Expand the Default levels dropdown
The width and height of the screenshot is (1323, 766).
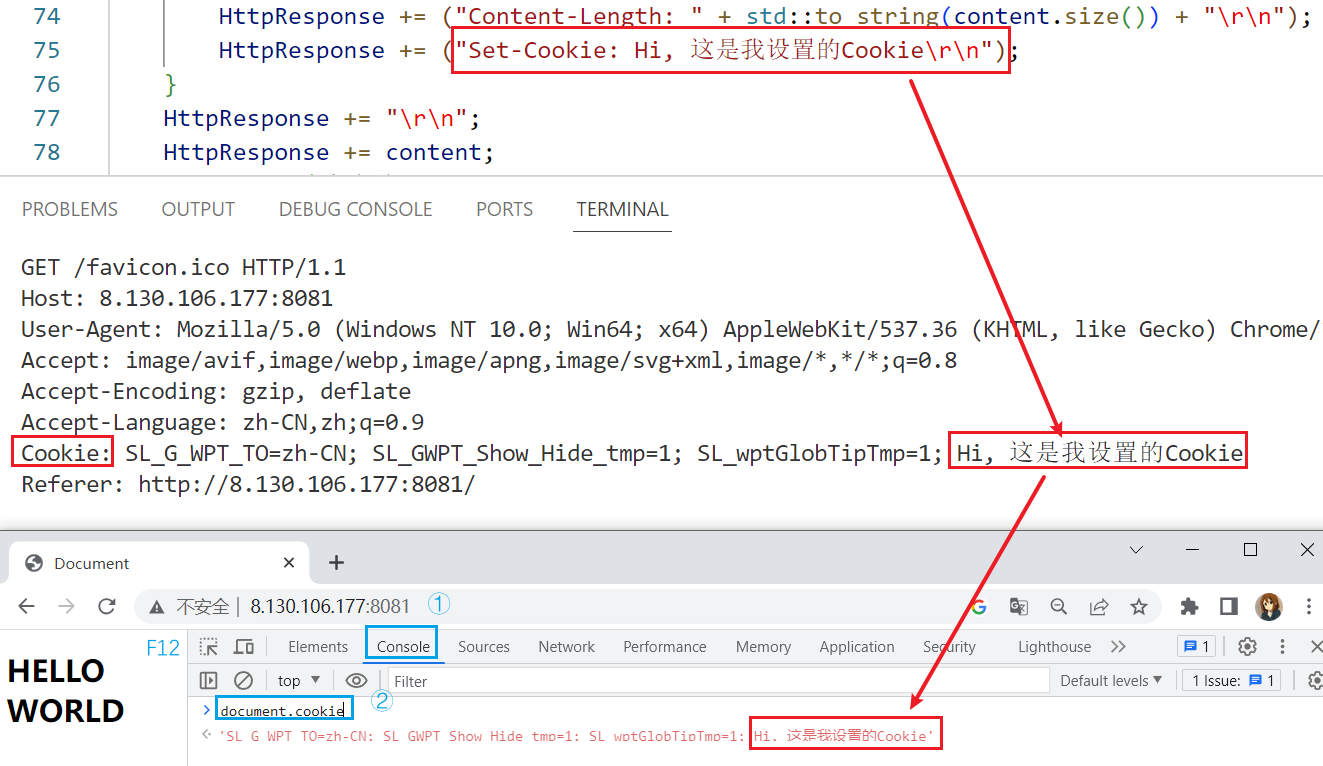point(1111,681)
